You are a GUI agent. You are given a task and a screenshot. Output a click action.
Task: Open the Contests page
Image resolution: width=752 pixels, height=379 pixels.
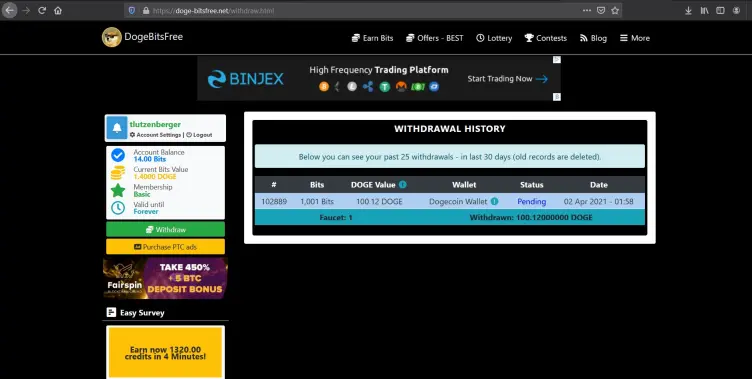pyautogui.click(x=546, y=38)
